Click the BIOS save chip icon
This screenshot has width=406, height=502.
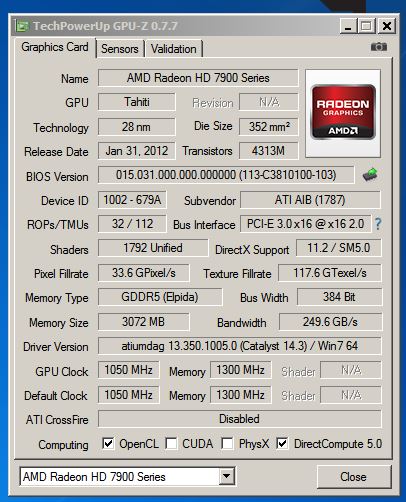tap(370, 175)
